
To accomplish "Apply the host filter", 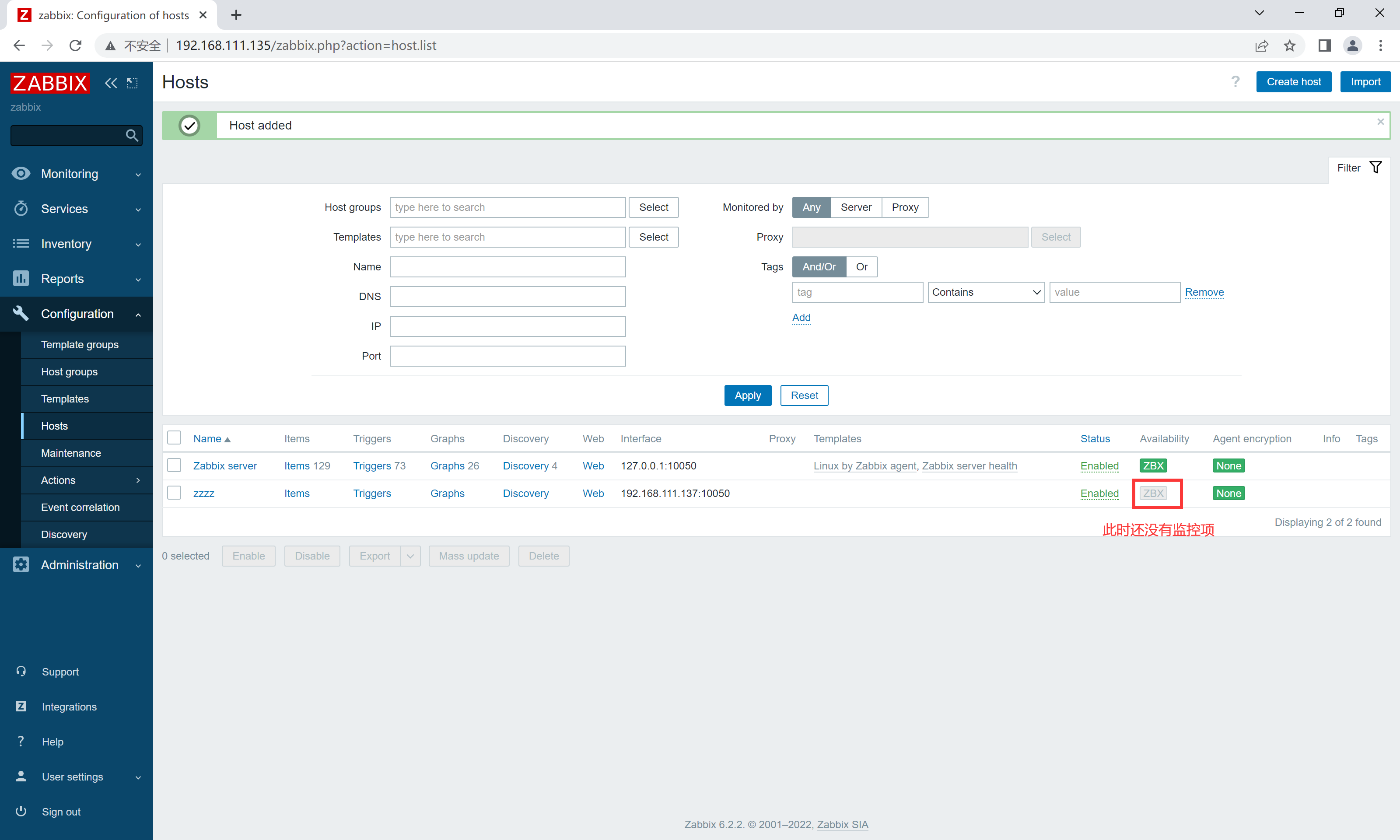I will pos(748,395).
